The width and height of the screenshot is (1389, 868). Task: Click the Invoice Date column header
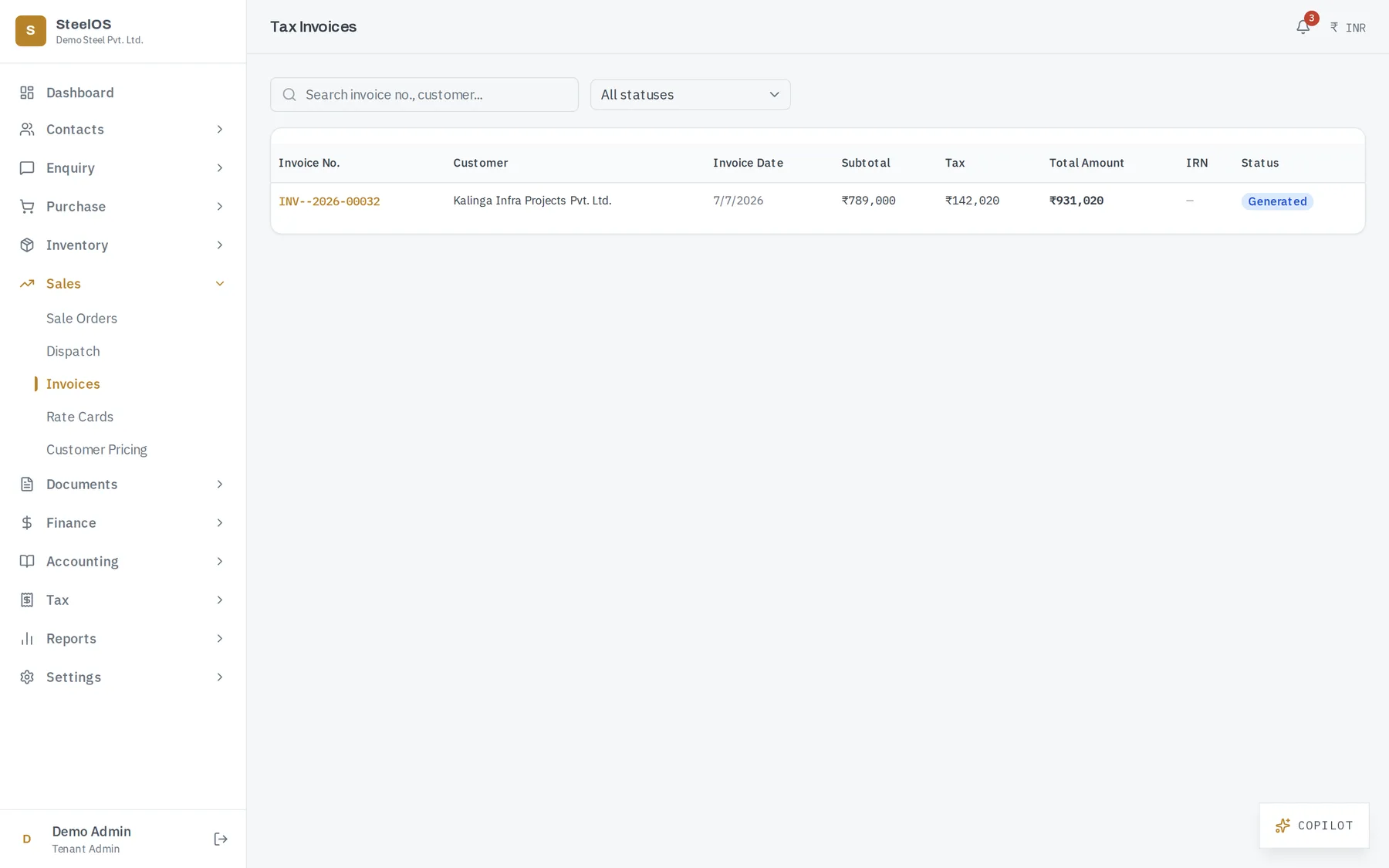748,163
